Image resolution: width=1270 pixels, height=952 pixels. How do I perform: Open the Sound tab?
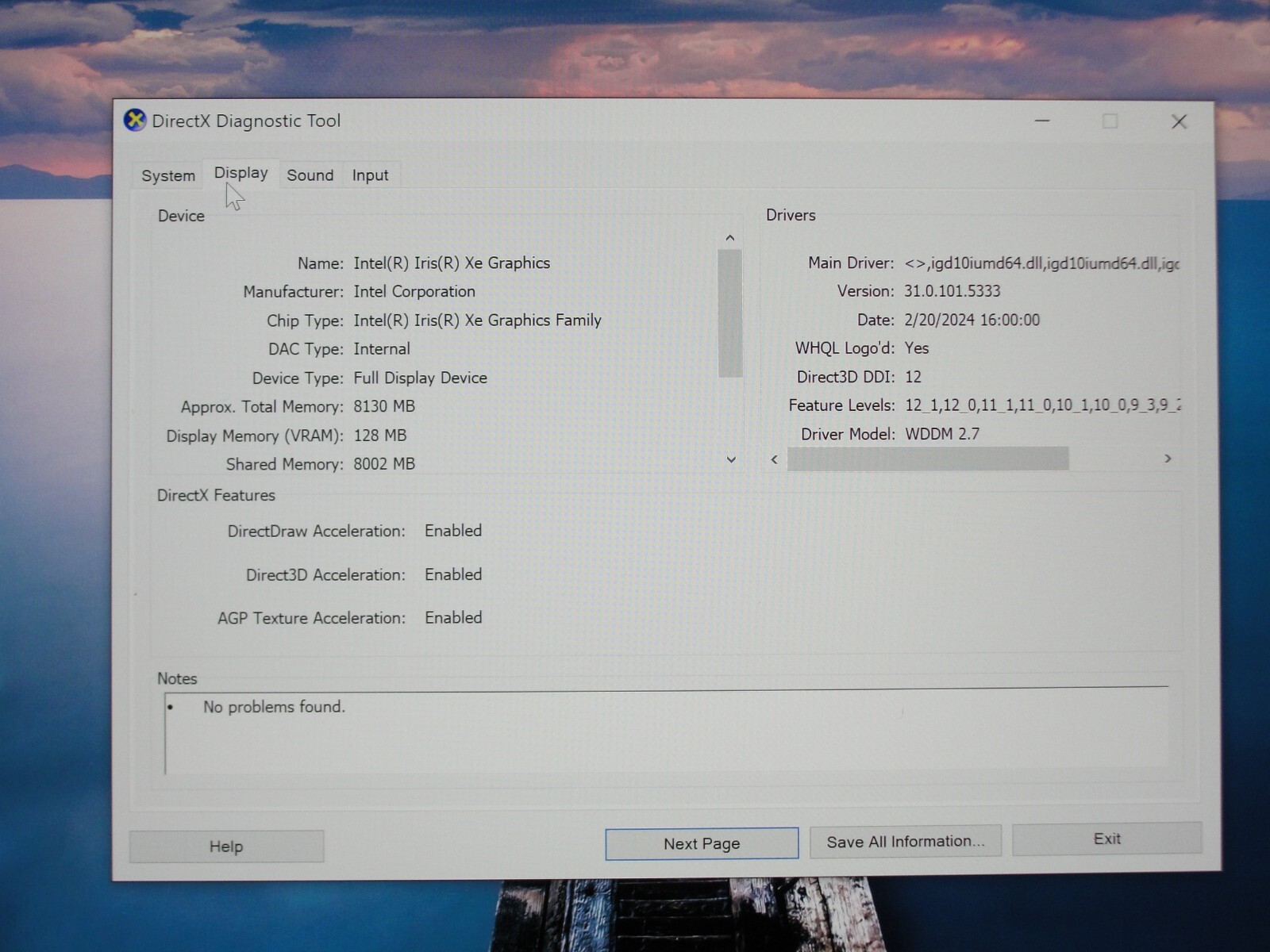310,175
